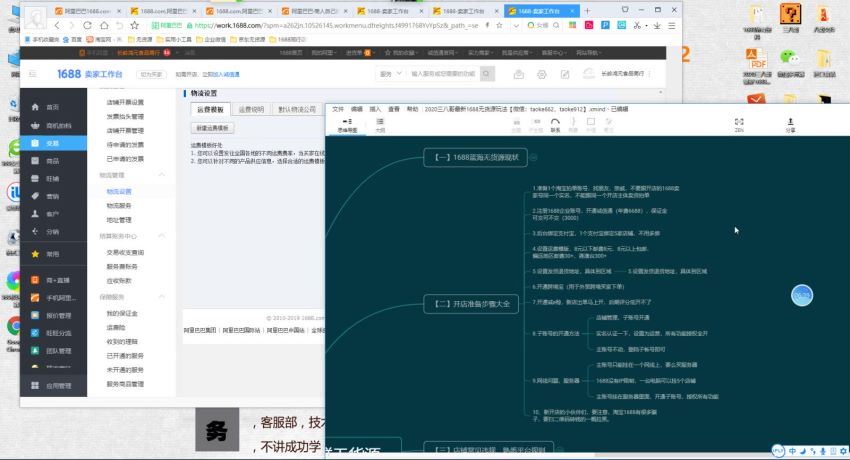
Task: Click 联系 relationship tool in XMind
Action: 555,125
